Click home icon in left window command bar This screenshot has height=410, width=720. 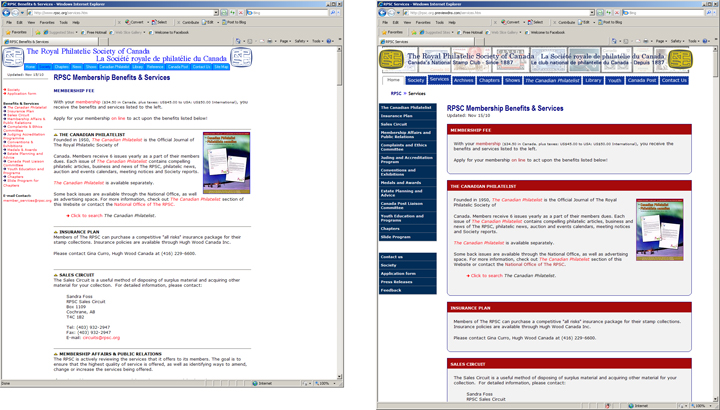(x=239, y=41)
